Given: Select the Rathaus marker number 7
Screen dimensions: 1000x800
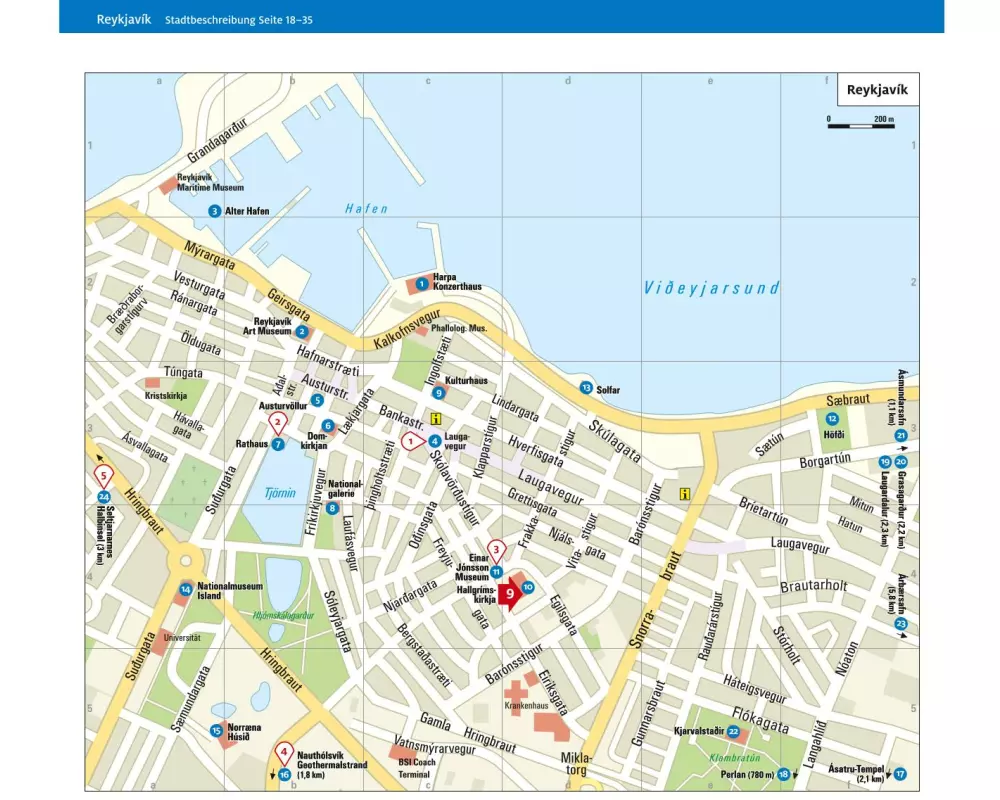Looking at the screenshot, I should (278, 444).
